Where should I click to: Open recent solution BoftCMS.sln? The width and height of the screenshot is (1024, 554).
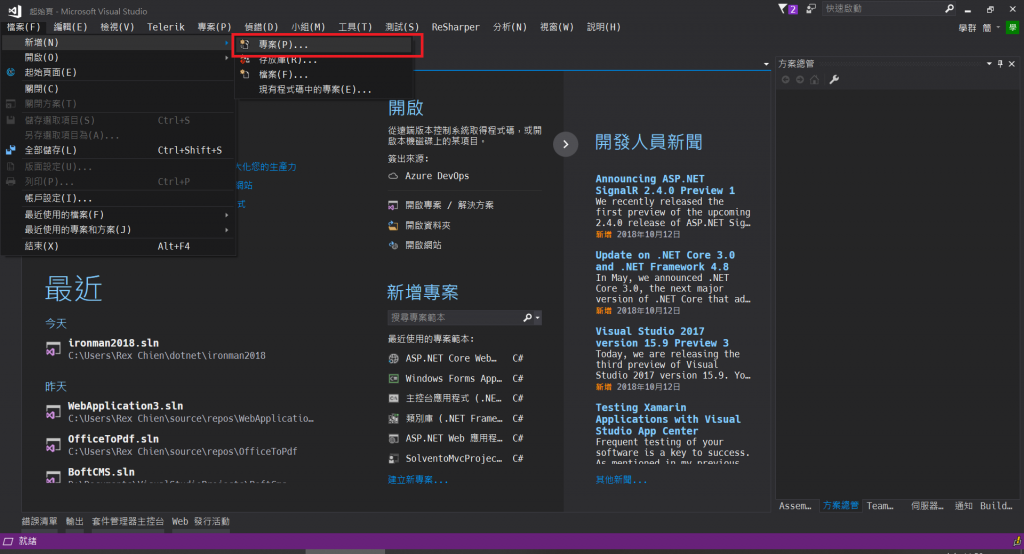coord(101,472)
